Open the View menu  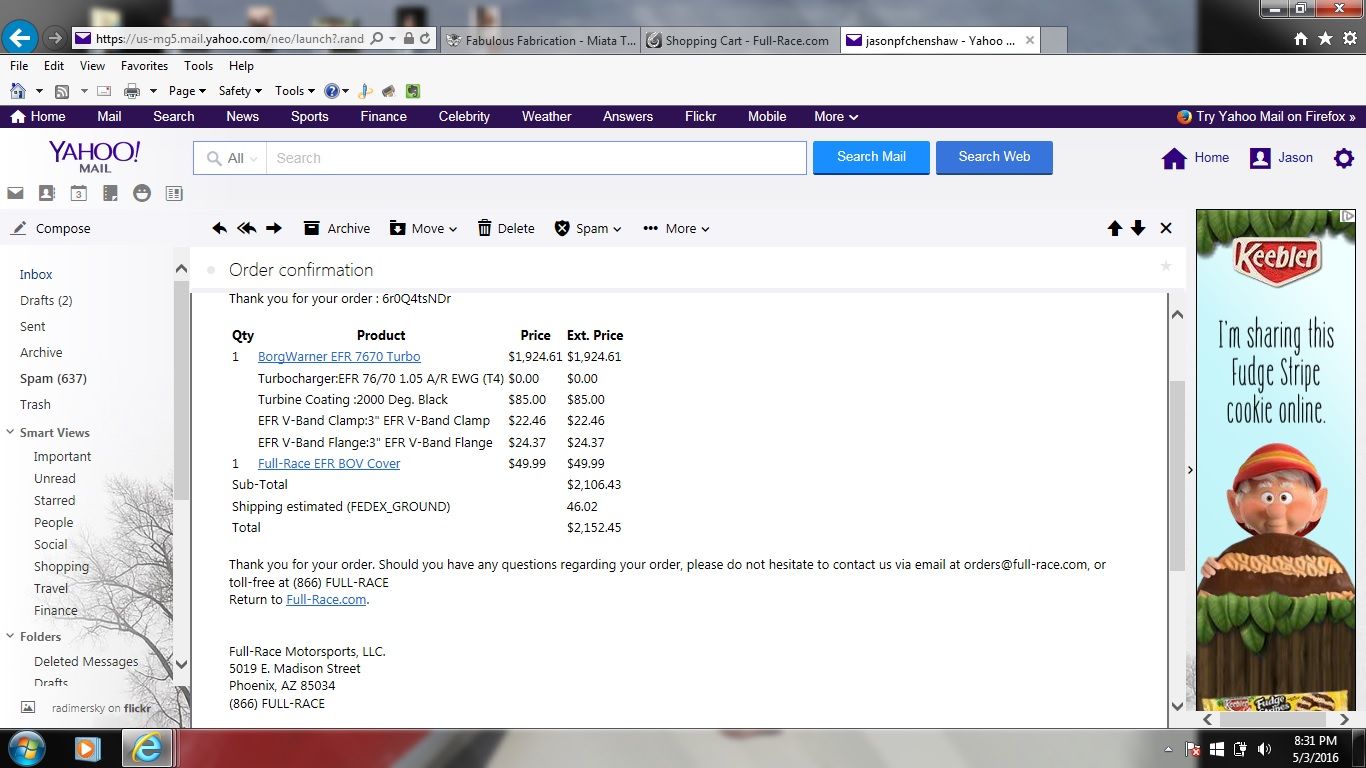(92, 66)
